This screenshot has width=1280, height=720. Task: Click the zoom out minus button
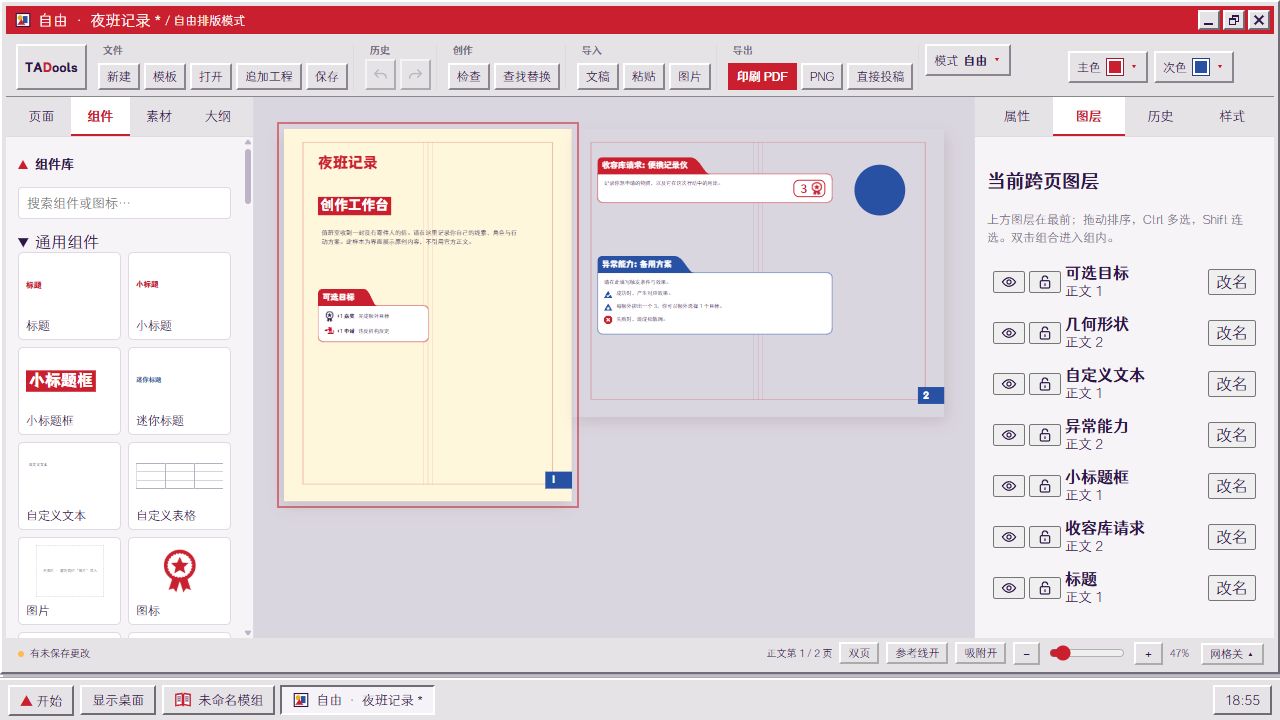pos(1026,654)
